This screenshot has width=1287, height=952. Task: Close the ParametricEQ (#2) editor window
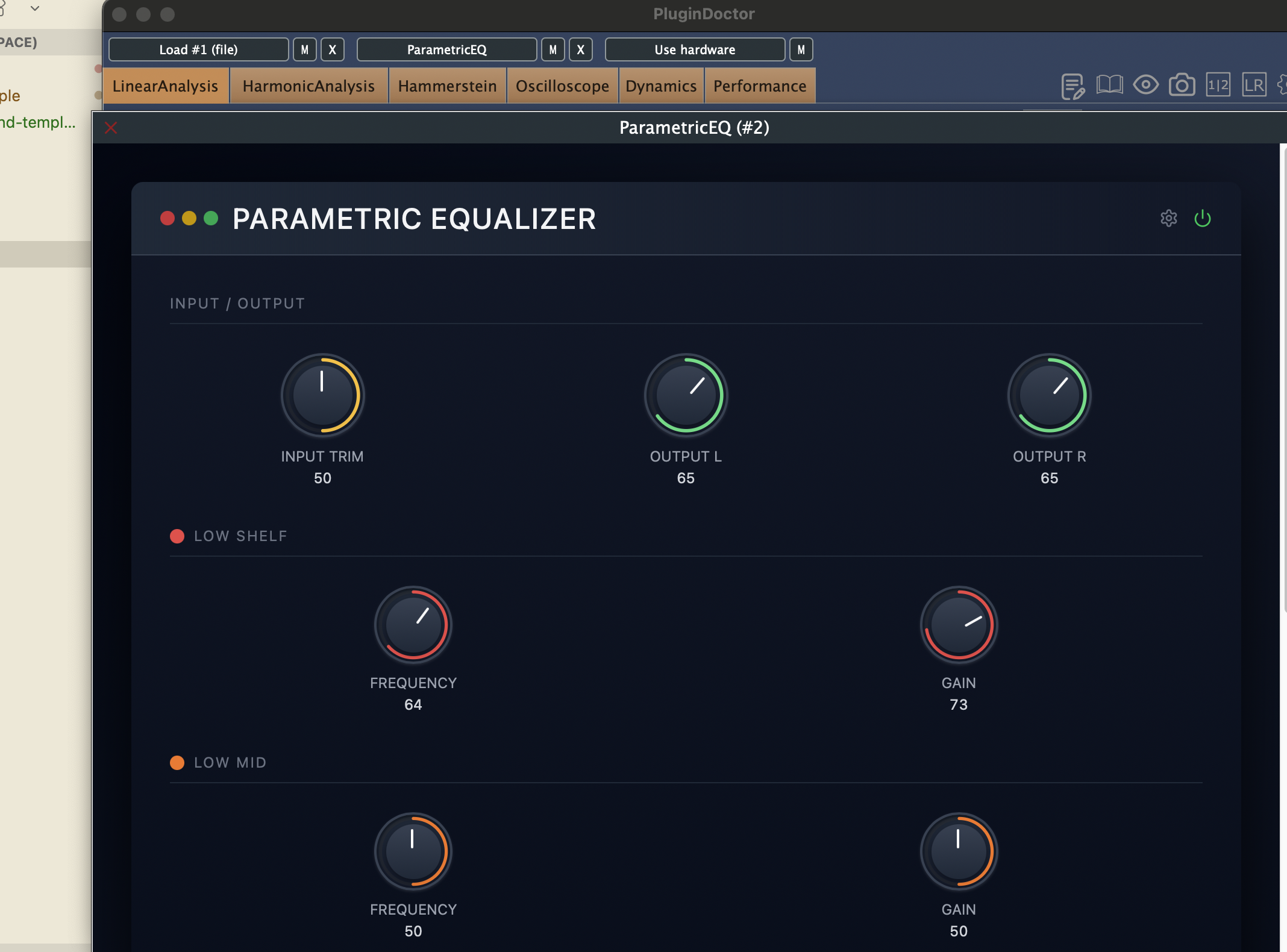pos(111,128)
